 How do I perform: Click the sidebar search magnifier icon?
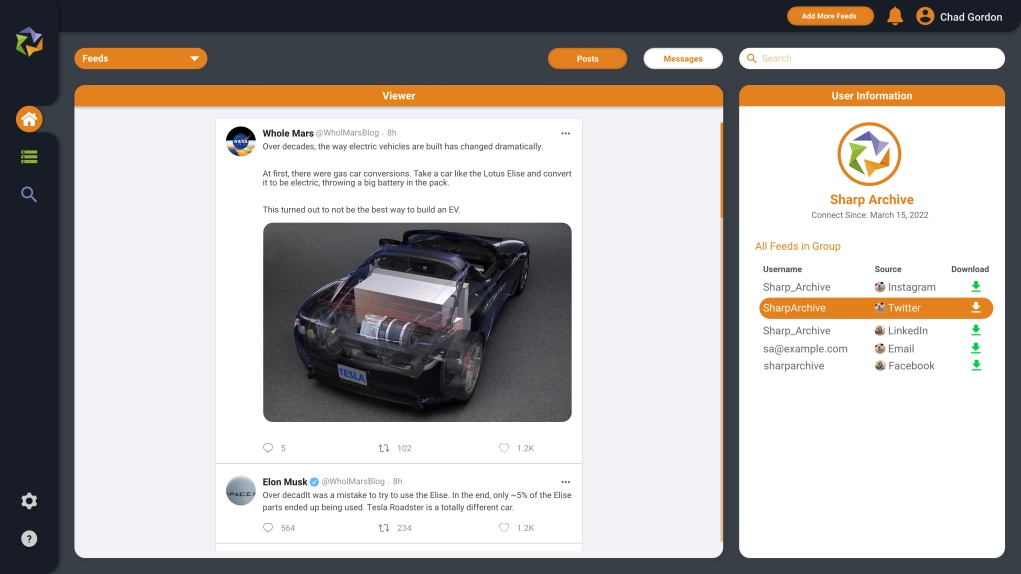pyautogui.click(x=29, y=194)
